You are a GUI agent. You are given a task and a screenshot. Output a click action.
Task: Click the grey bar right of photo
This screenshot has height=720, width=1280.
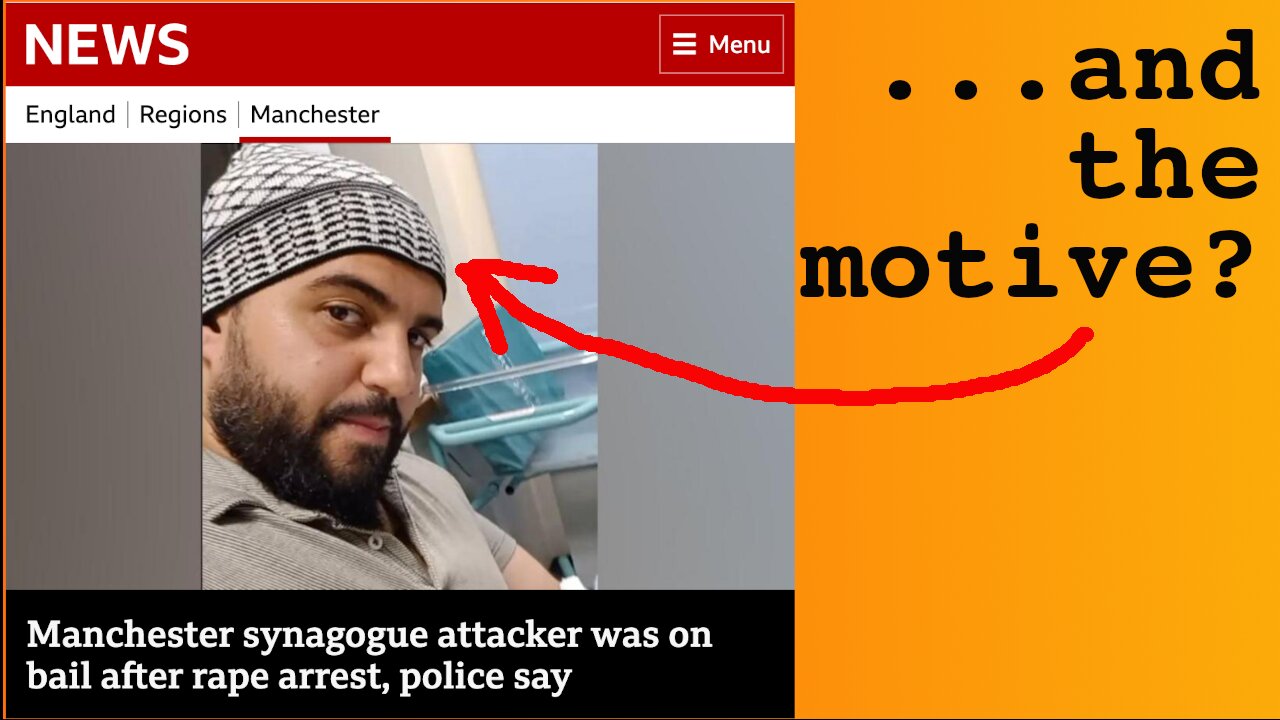click(696, 366)
